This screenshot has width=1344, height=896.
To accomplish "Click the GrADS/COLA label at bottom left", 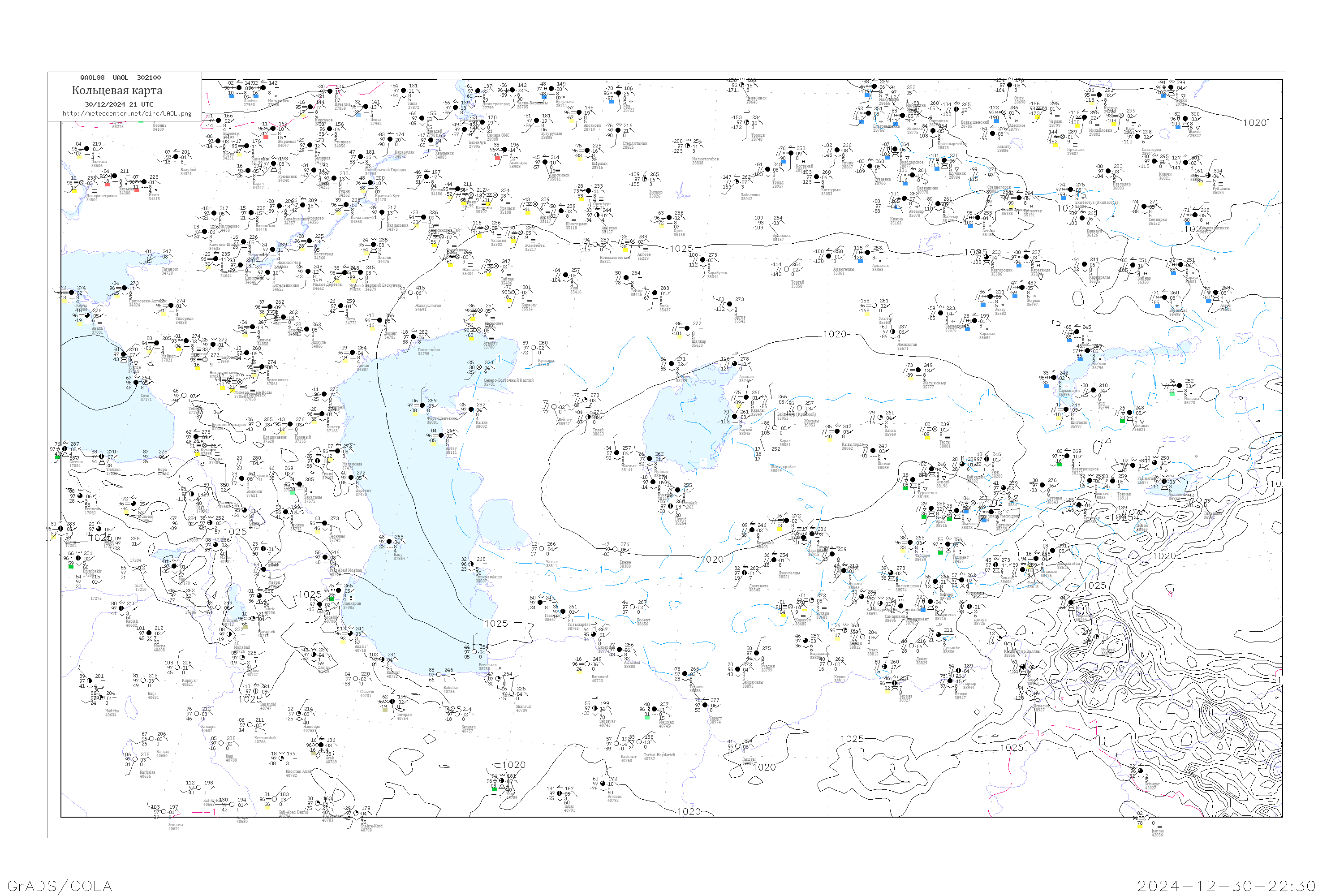I will (x=60, y=886).
